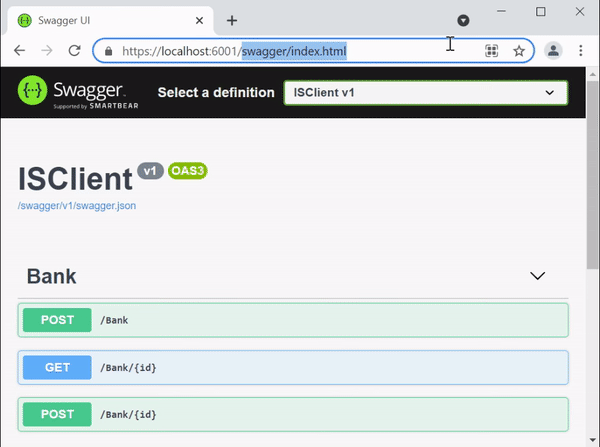Click the Swagger logo in header
600x447 pixels.
pos(78,92)
